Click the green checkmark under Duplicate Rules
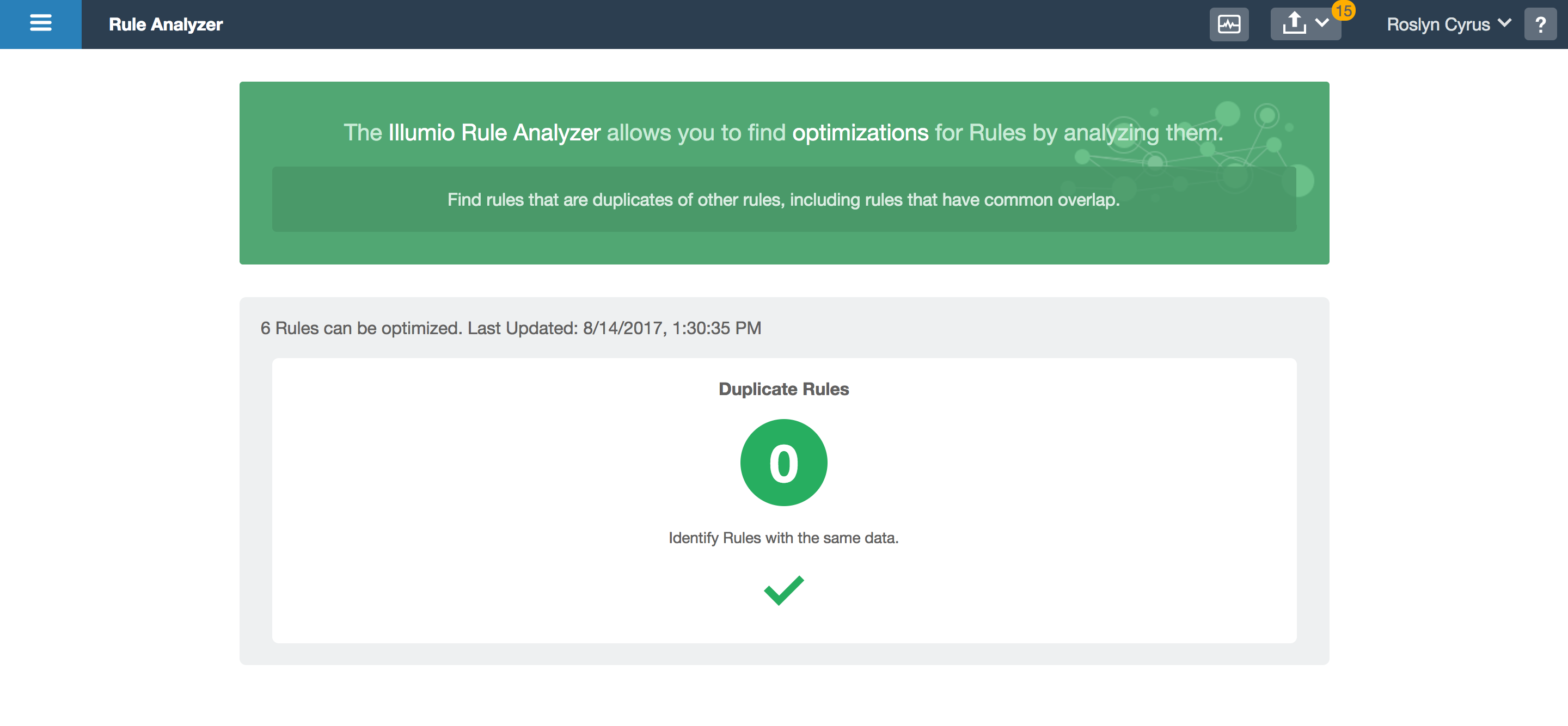This screenshot has width=1568, height=726. [x=784, y=590]
